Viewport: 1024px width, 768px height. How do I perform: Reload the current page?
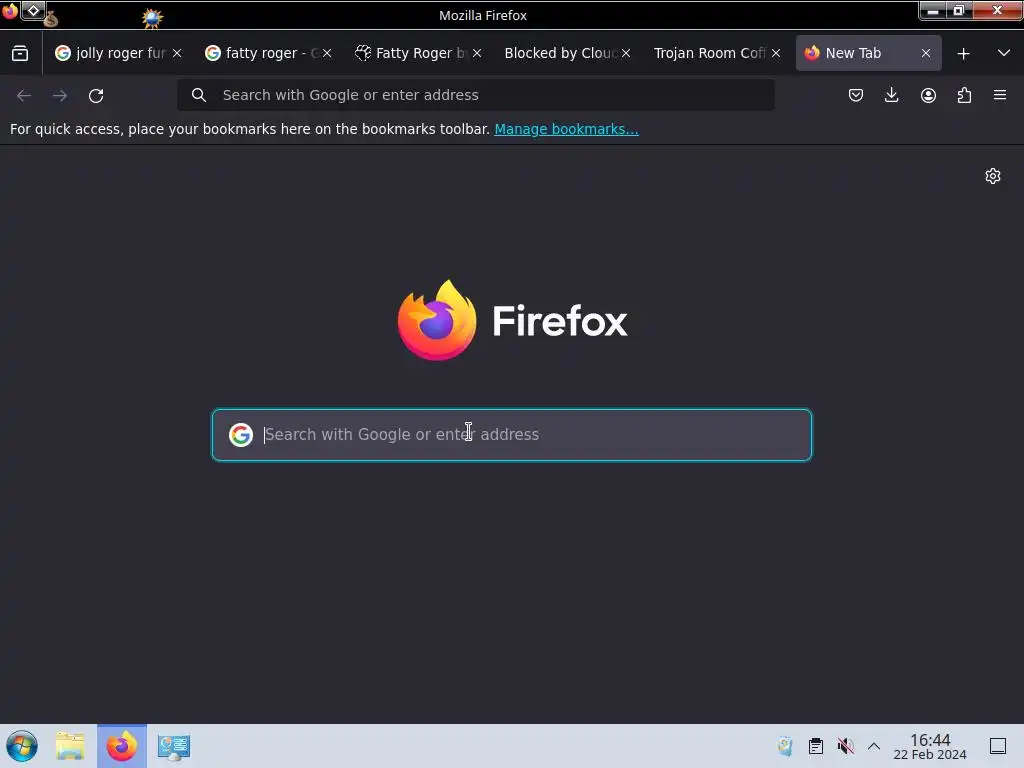pos(96,95)
